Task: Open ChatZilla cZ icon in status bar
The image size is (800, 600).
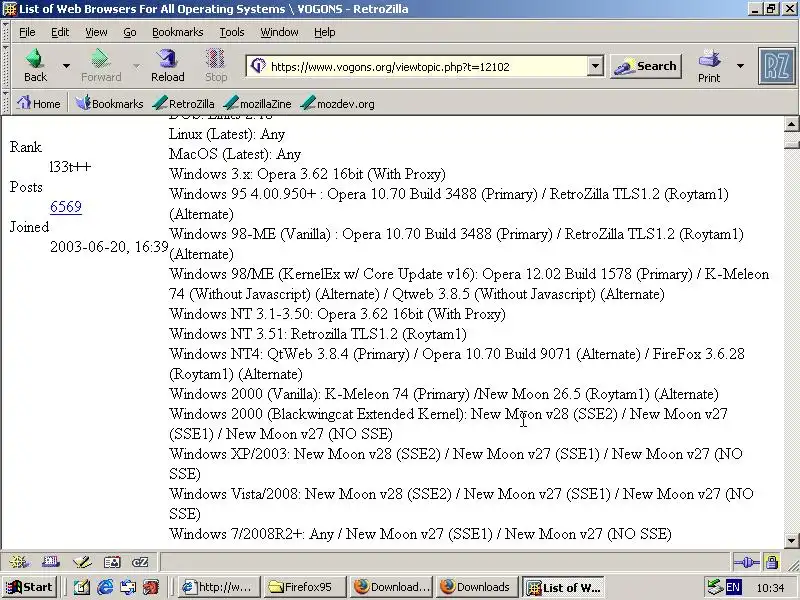Action: pyautogui.click(x=140, y=562)
